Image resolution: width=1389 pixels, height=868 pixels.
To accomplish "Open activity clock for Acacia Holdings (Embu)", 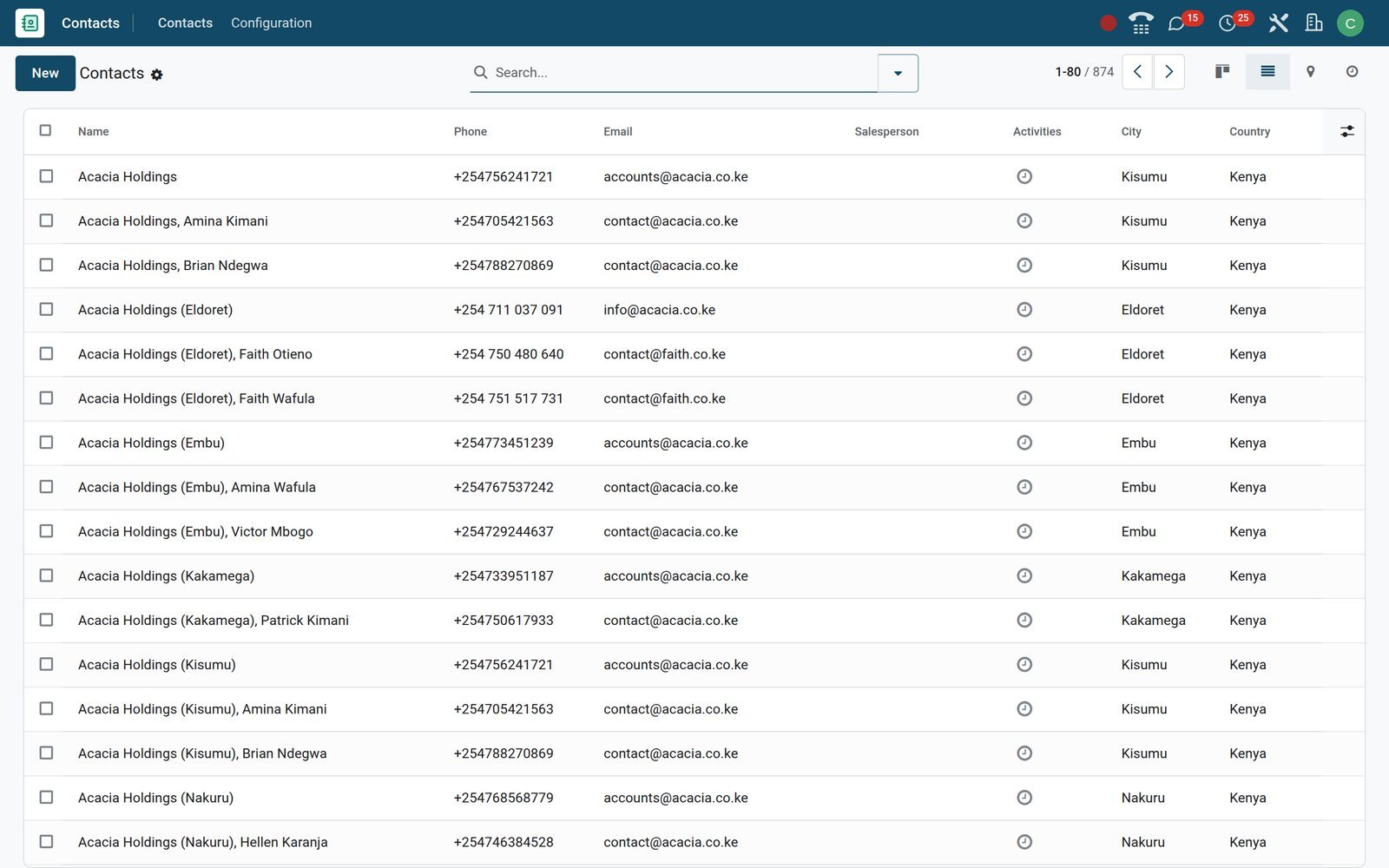I will (1024, 443).
